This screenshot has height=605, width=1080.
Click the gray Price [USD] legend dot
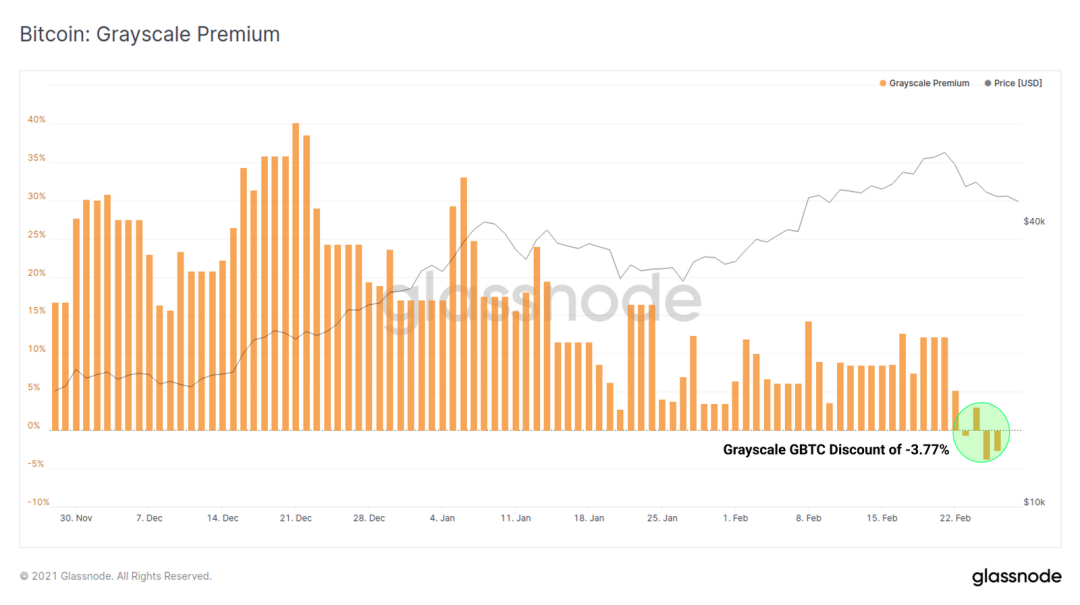988,83
